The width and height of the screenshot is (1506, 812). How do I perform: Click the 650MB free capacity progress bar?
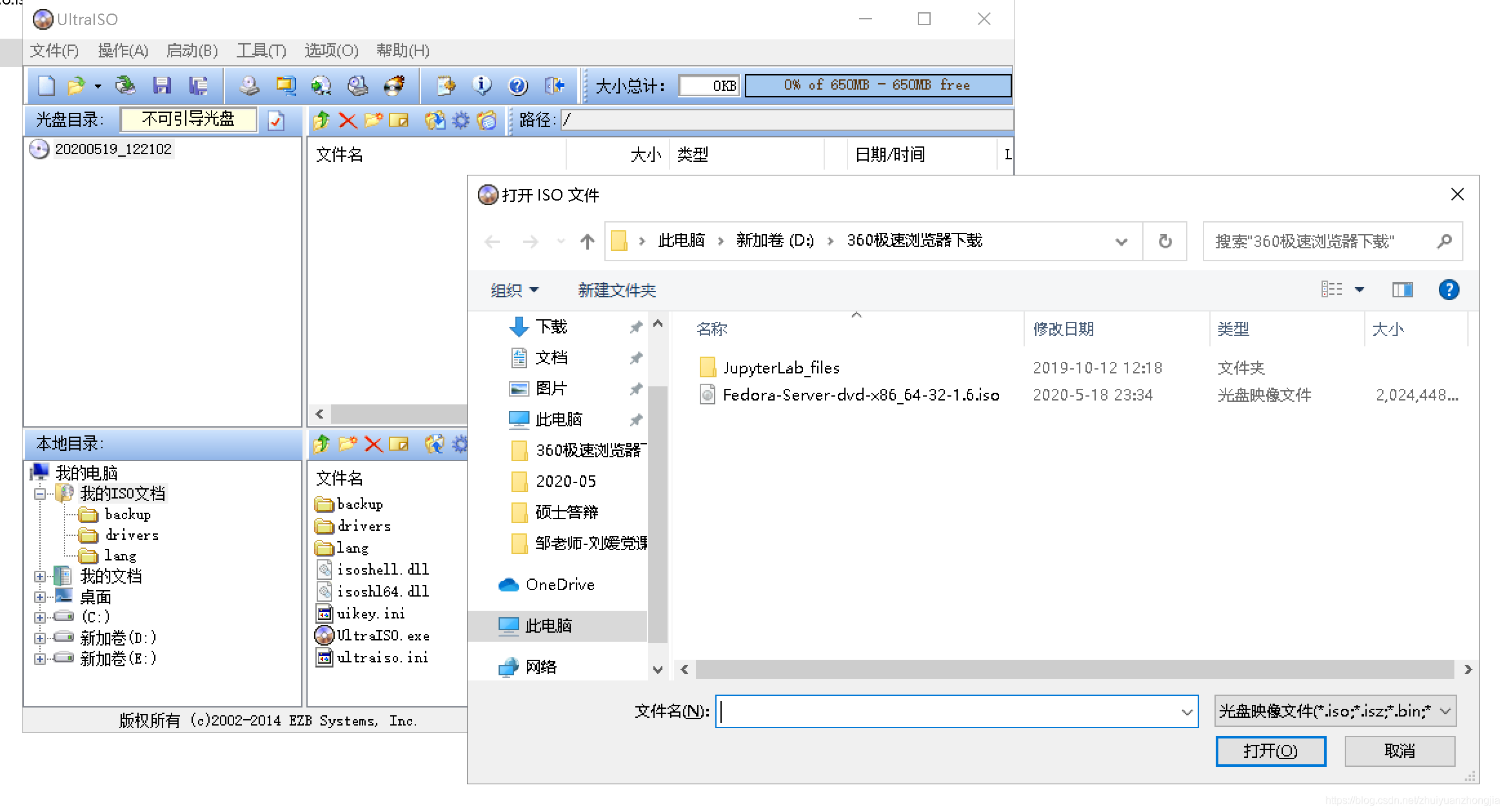pyautogui.click(x=877, y=84)
